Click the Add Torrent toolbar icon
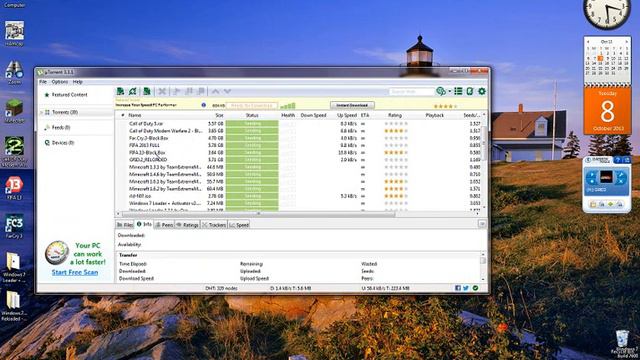The height and width of the screenshot is (360, 640). click(120, 91)
